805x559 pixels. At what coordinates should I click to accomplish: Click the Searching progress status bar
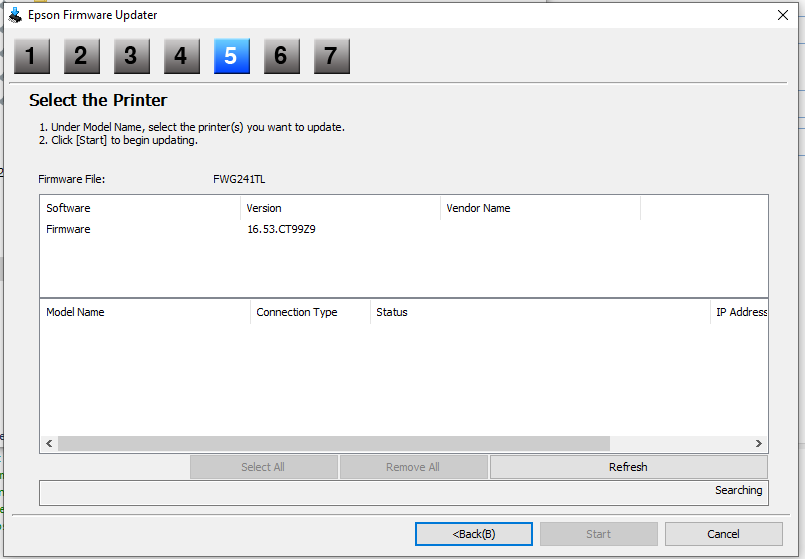[x=404, y=493]
